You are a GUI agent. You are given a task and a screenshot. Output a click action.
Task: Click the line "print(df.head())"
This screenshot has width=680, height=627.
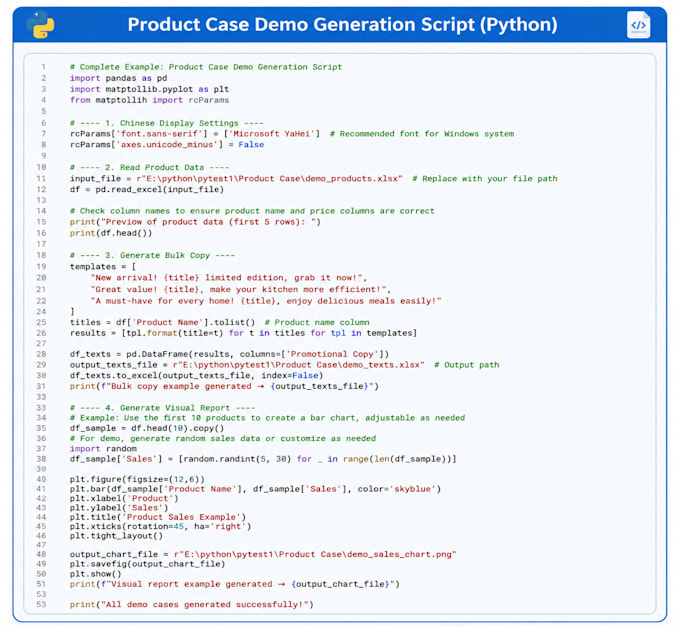[111, 233]
